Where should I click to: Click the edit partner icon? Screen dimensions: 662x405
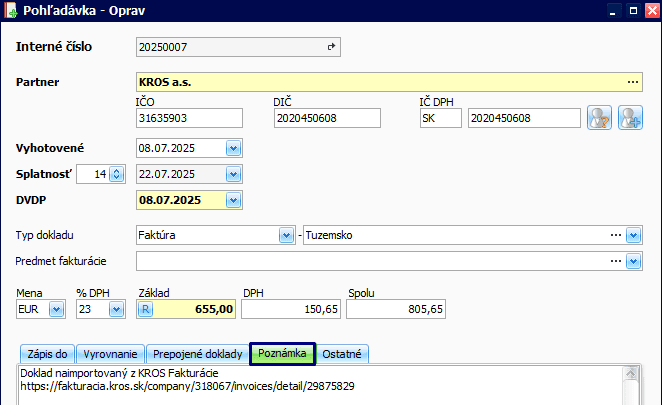pyautogui.click(x=599, y=118)
